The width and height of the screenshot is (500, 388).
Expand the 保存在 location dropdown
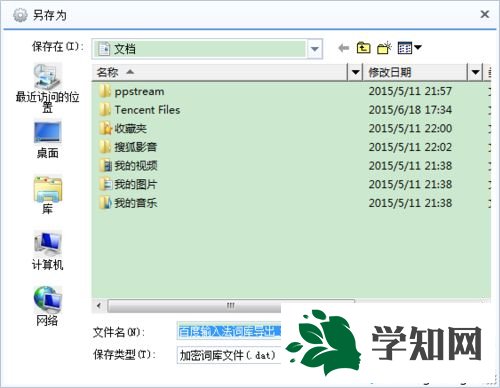314,49
